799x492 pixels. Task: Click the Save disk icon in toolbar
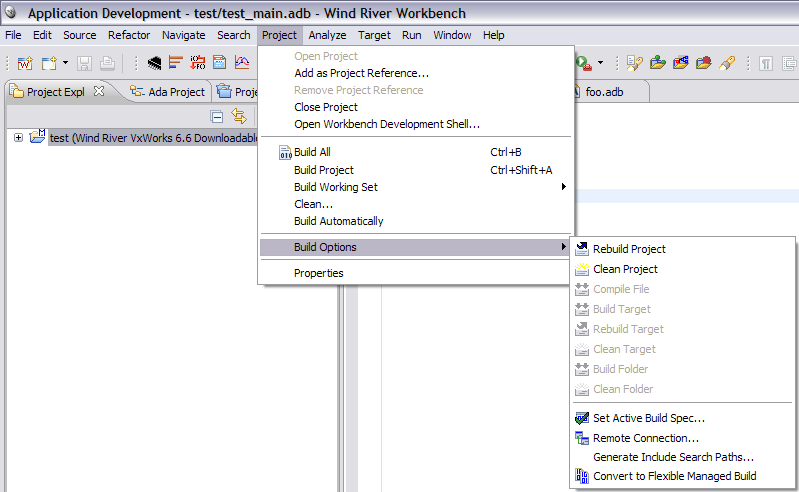(x=84, y=63)
